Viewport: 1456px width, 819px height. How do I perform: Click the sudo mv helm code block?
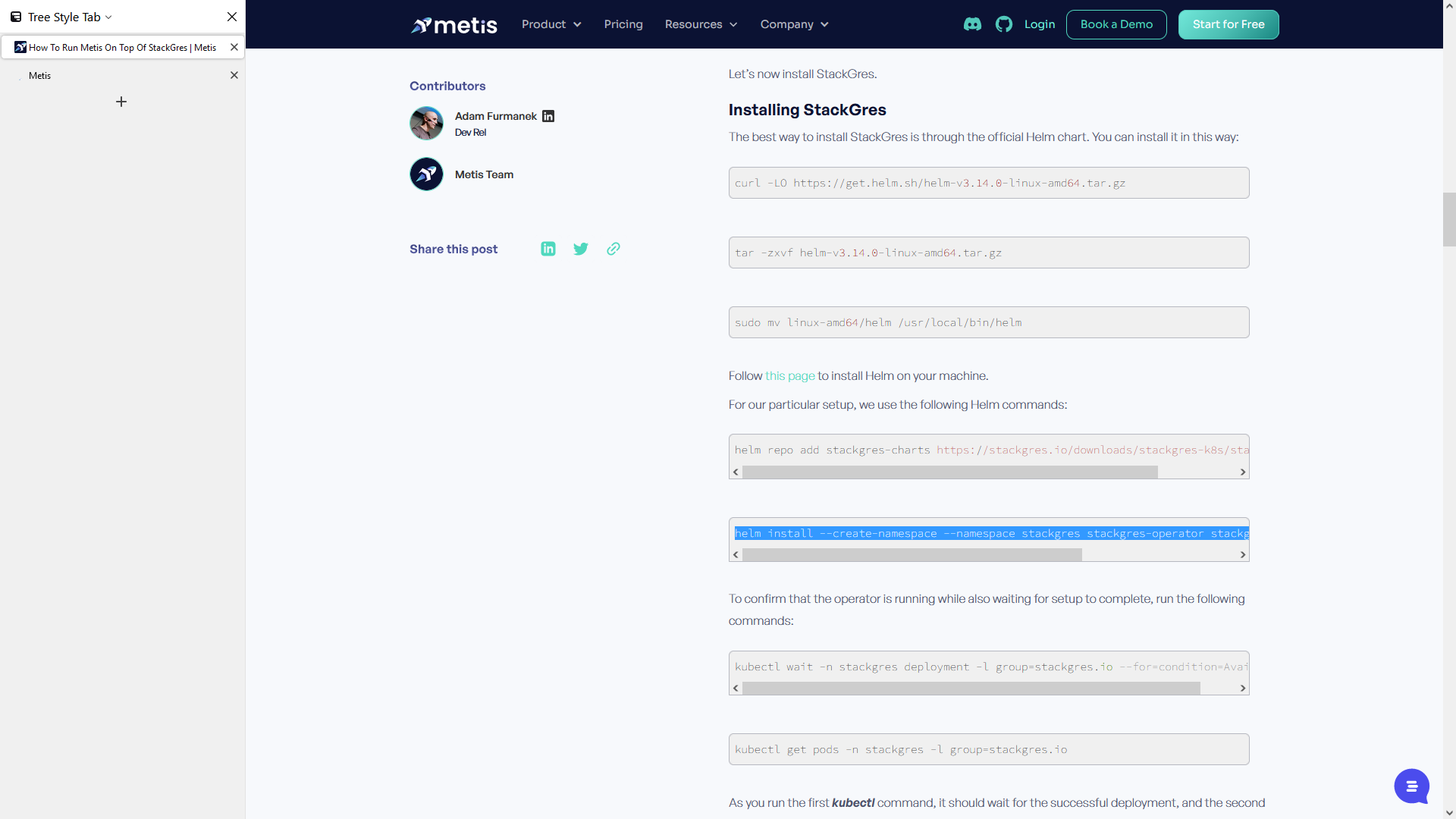[989, 322]
